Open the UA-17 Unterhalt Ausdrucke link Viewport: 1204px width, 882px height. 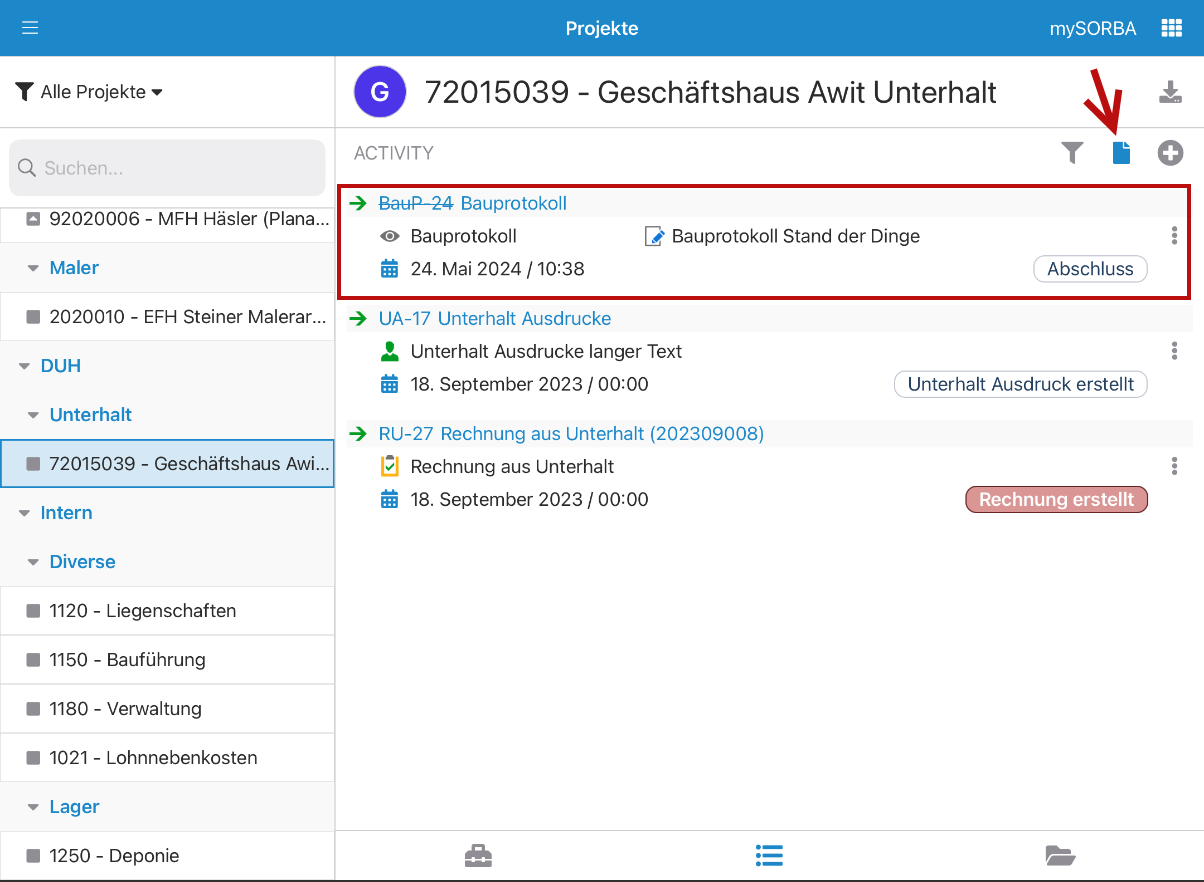coord(494,319)
